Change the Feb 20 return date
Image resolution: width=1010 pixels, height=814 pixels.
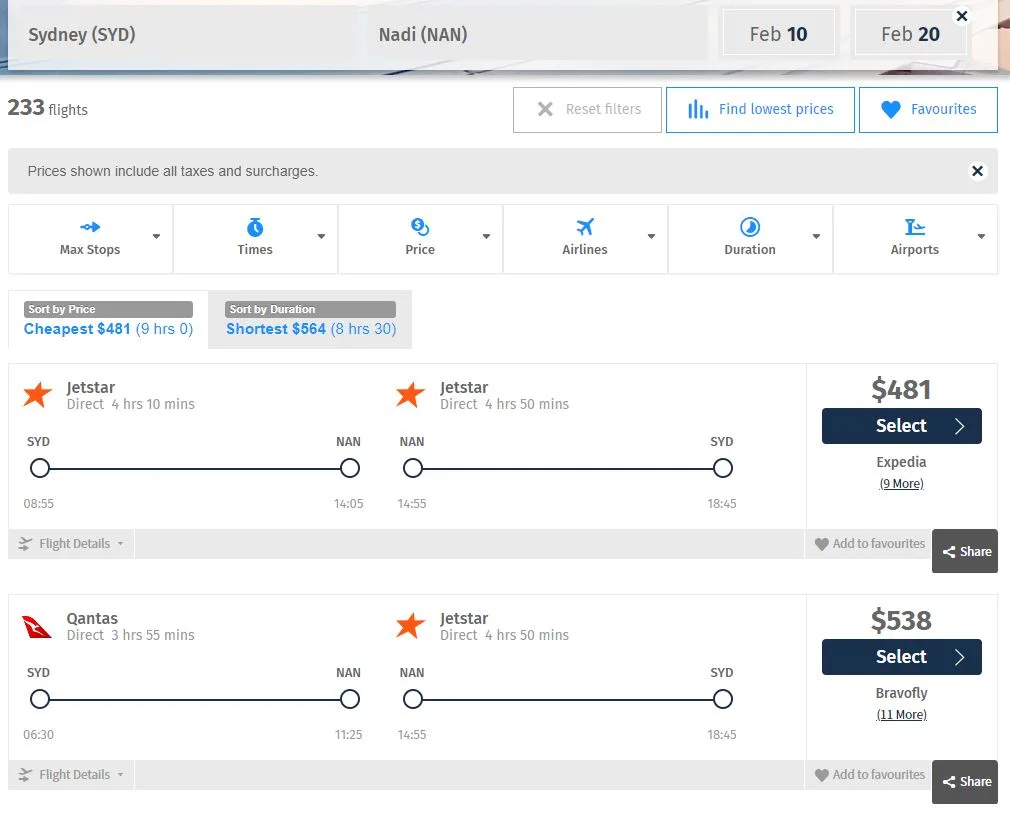click(x=910, y=33)
